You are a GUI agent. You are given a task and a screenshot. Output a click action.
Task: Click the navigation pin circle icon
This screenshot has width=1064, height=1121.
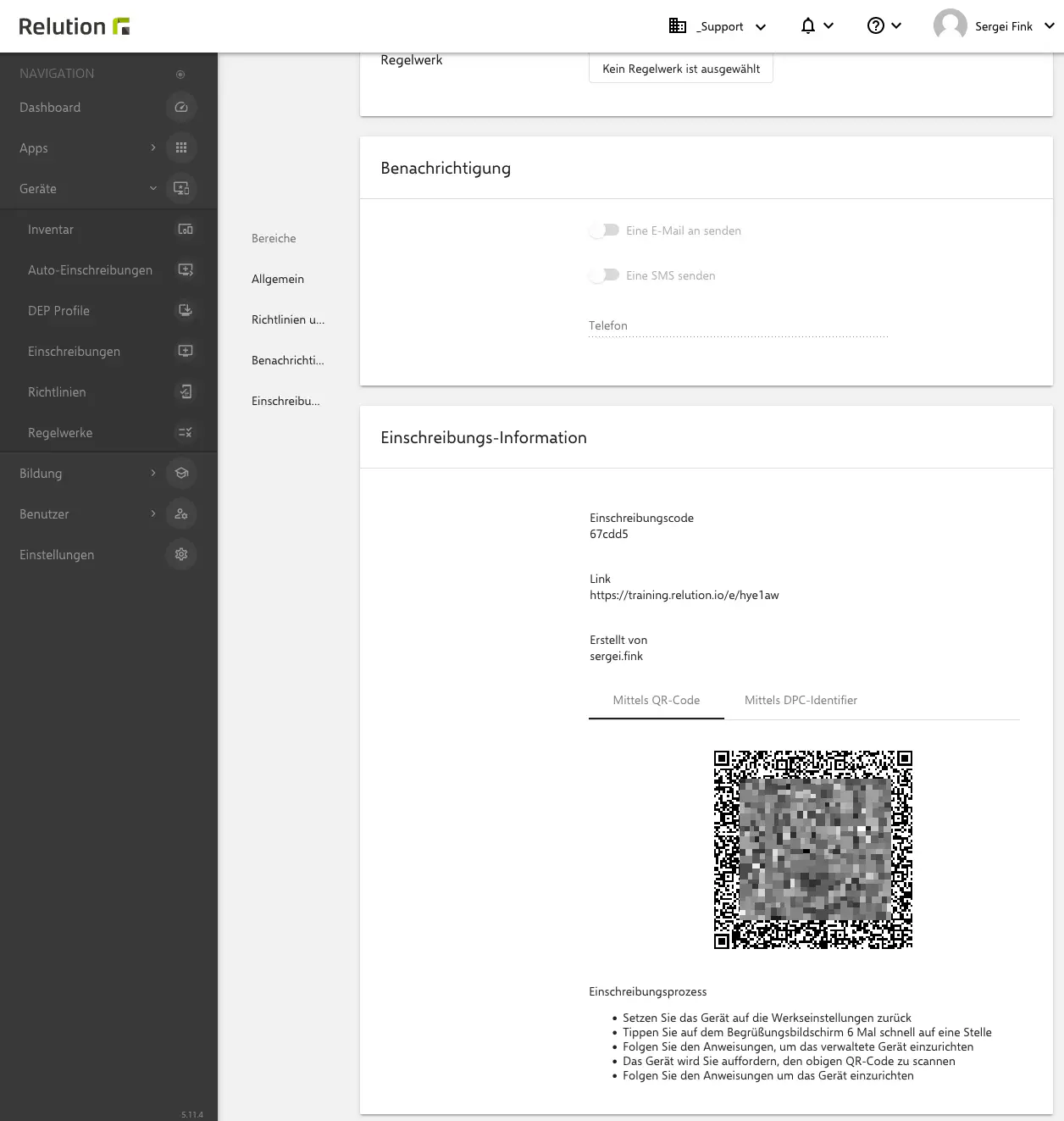tap(180, 75)
